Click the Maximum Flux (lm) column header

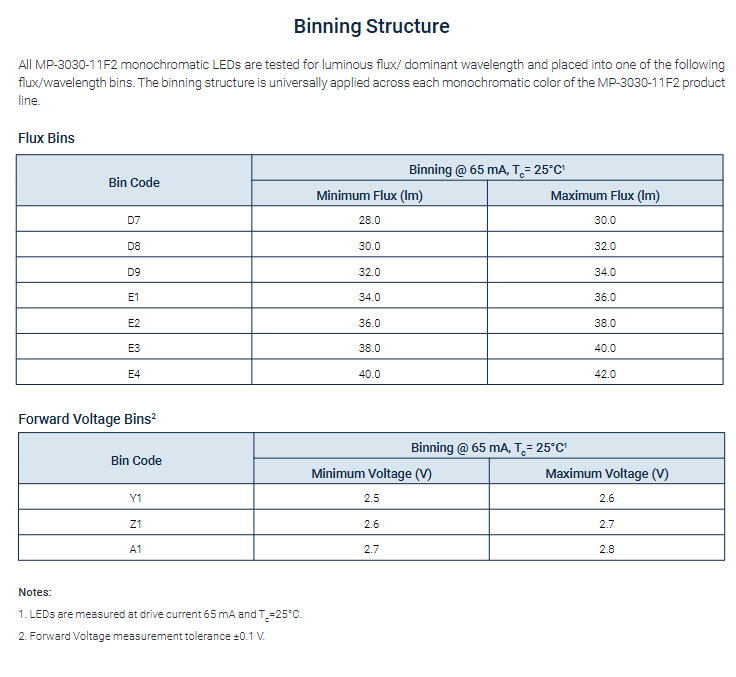(x=605, y=196)
